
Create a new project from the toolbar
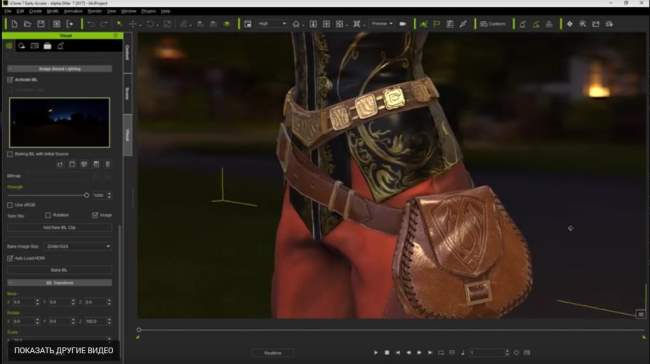click(x=15, y=24)
